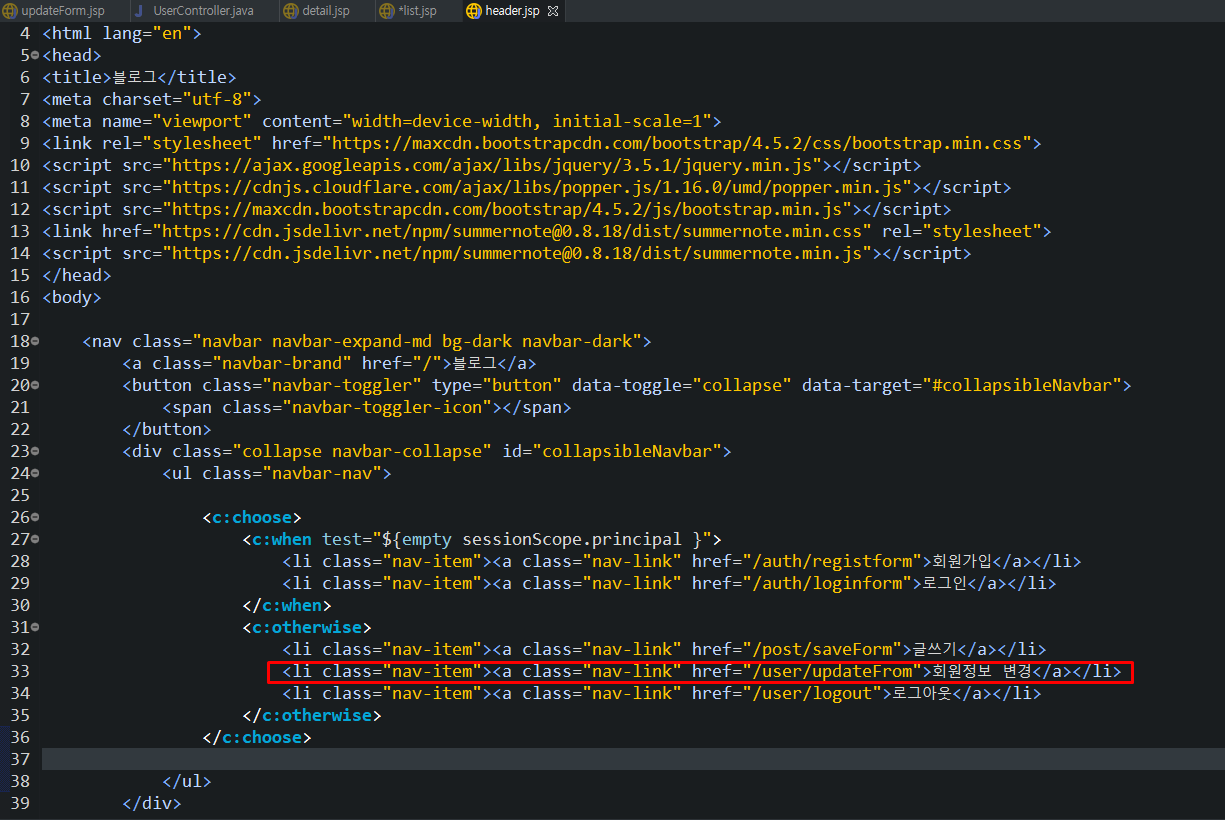Collapse the head section fold on line 5

coord(35,56)
